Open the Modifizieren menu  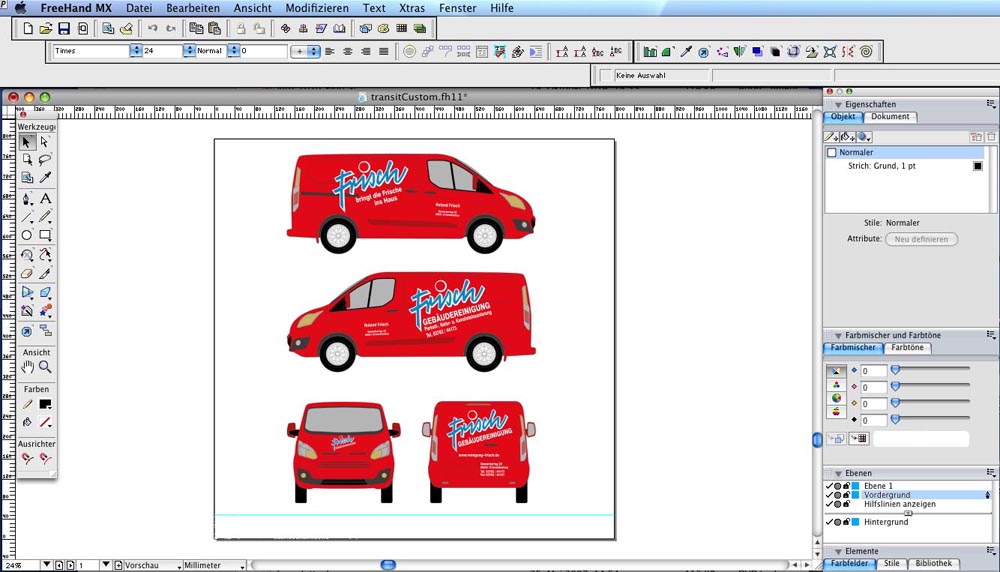pyautogui.click(x=317, y=8)
